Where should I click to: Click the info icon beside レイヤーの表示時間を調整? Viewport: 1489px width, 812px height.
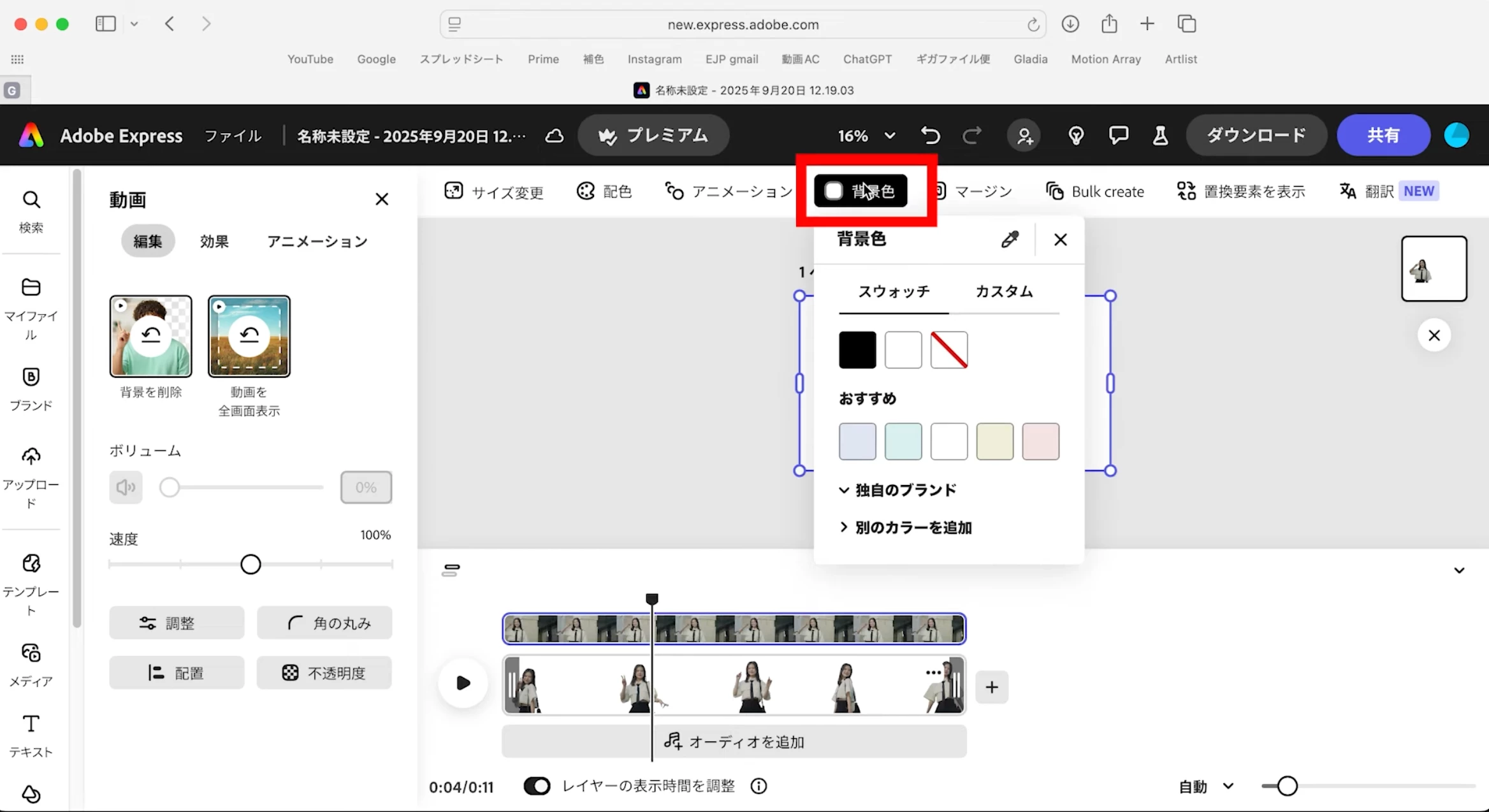[759, 787]
